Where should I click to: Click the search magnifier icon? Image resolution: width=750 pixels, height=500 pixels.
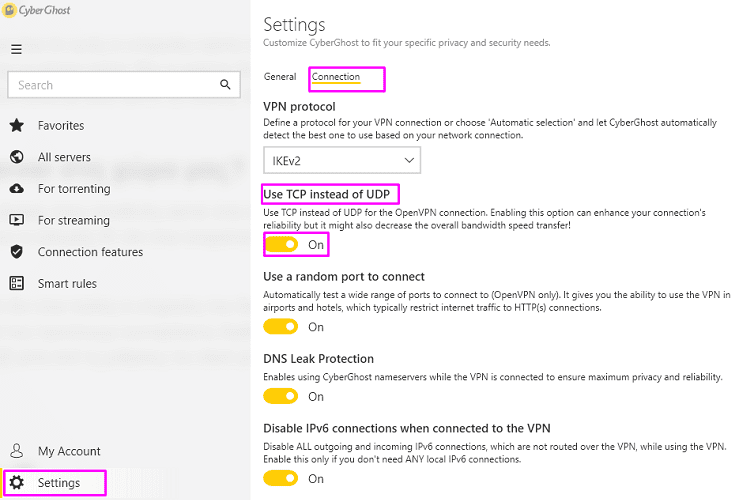pos(227,85)
